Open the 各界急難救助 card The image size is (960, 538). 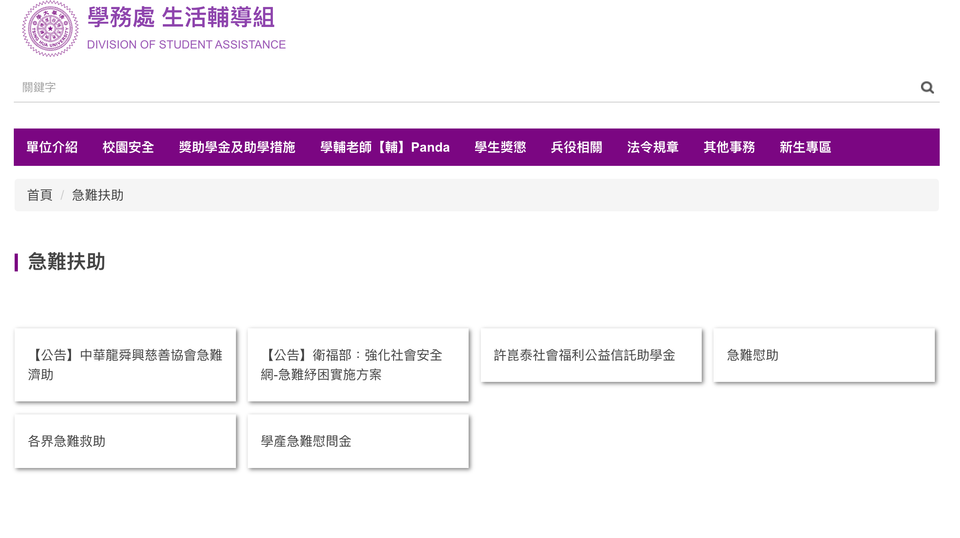click(125, 441)
